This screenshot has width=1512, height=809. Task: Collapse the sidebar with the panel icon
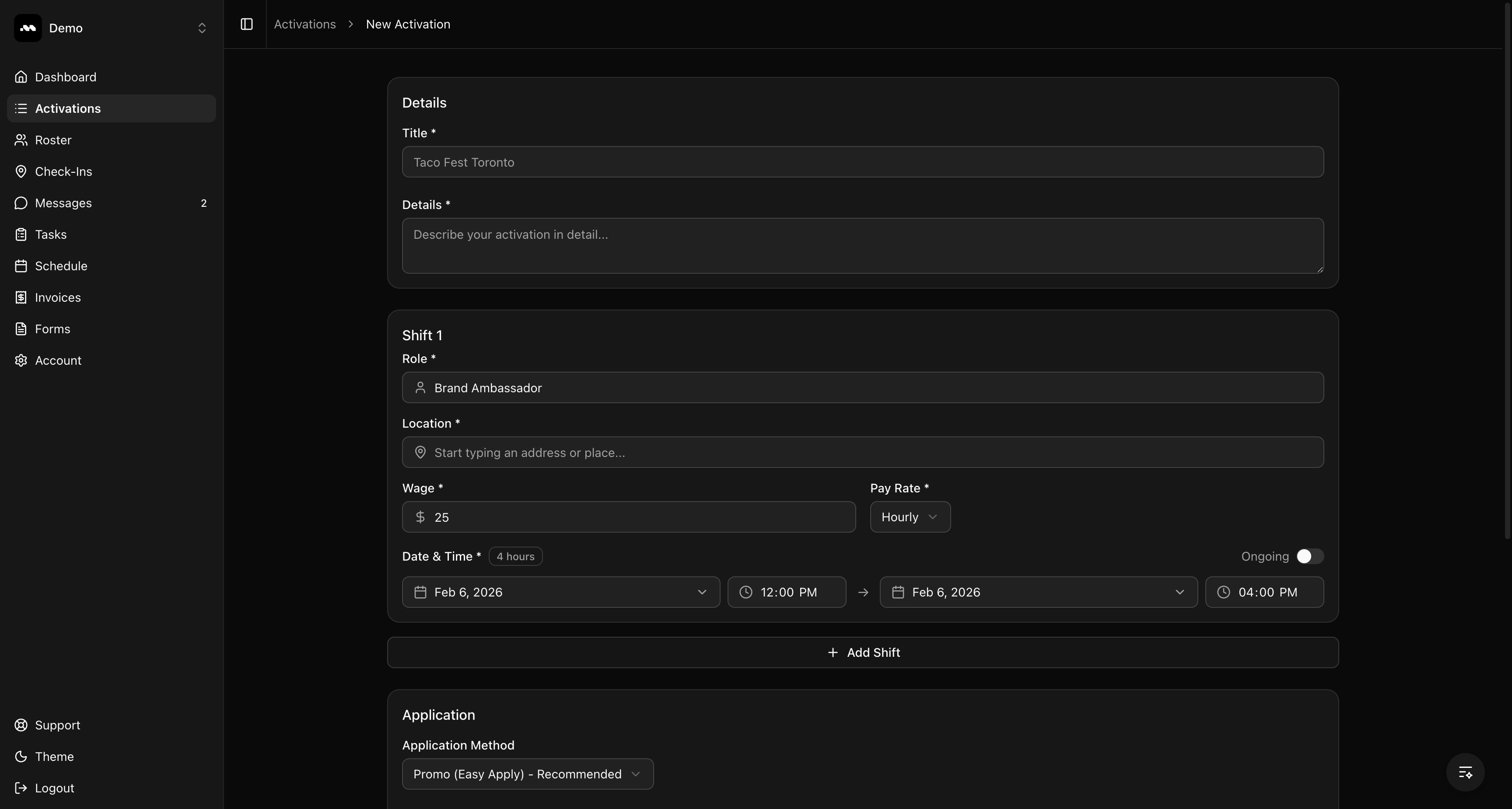246,24
